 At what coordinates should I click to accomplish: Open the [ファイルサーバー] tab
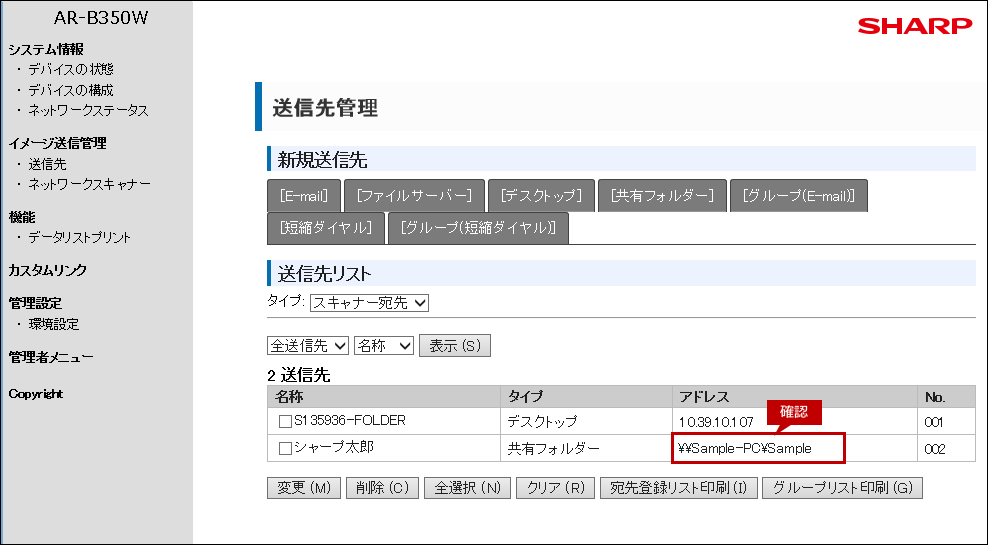pyautogui.click(x=414, y=196)
